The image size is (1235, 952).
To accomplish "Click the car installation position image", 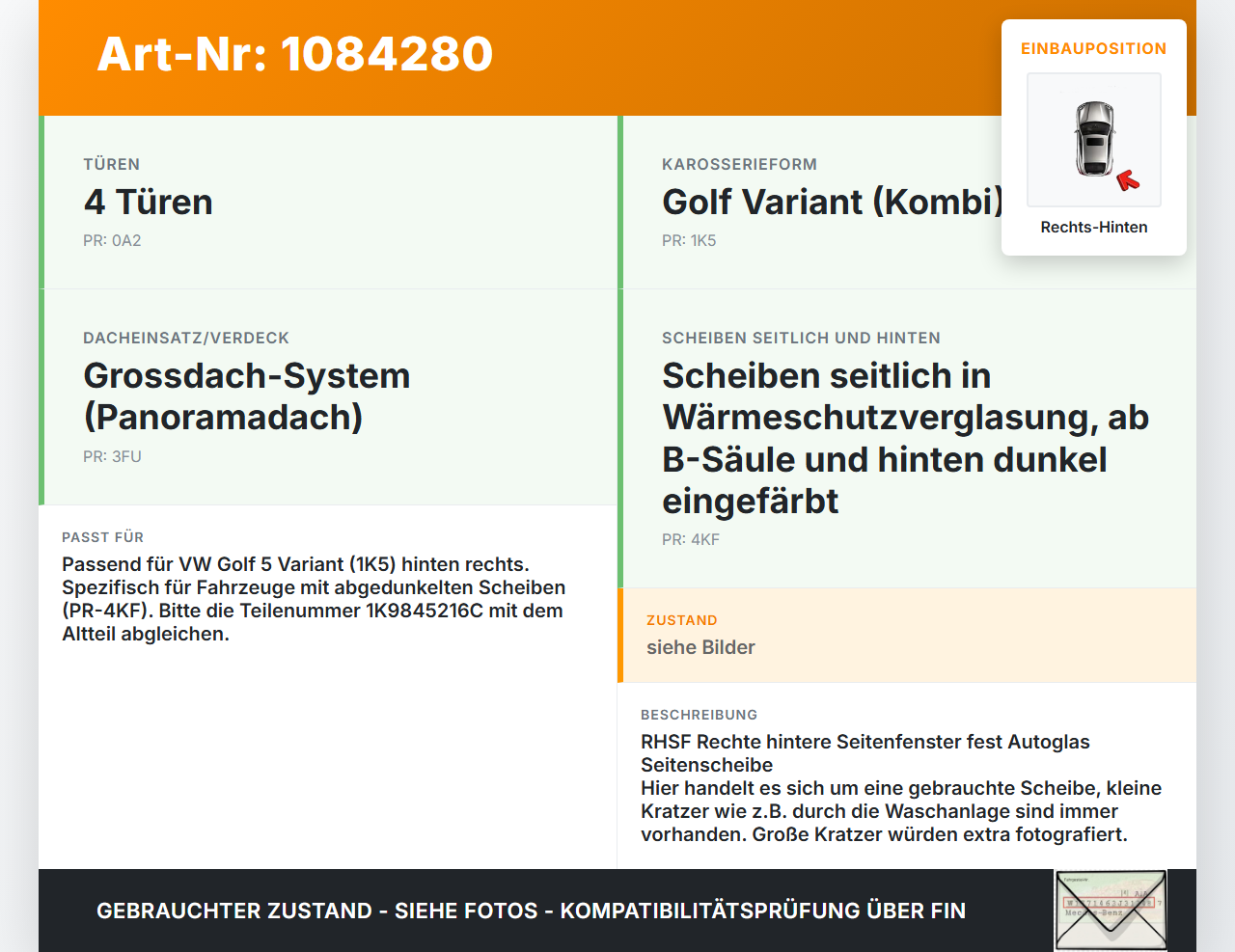I will 1094,140.
